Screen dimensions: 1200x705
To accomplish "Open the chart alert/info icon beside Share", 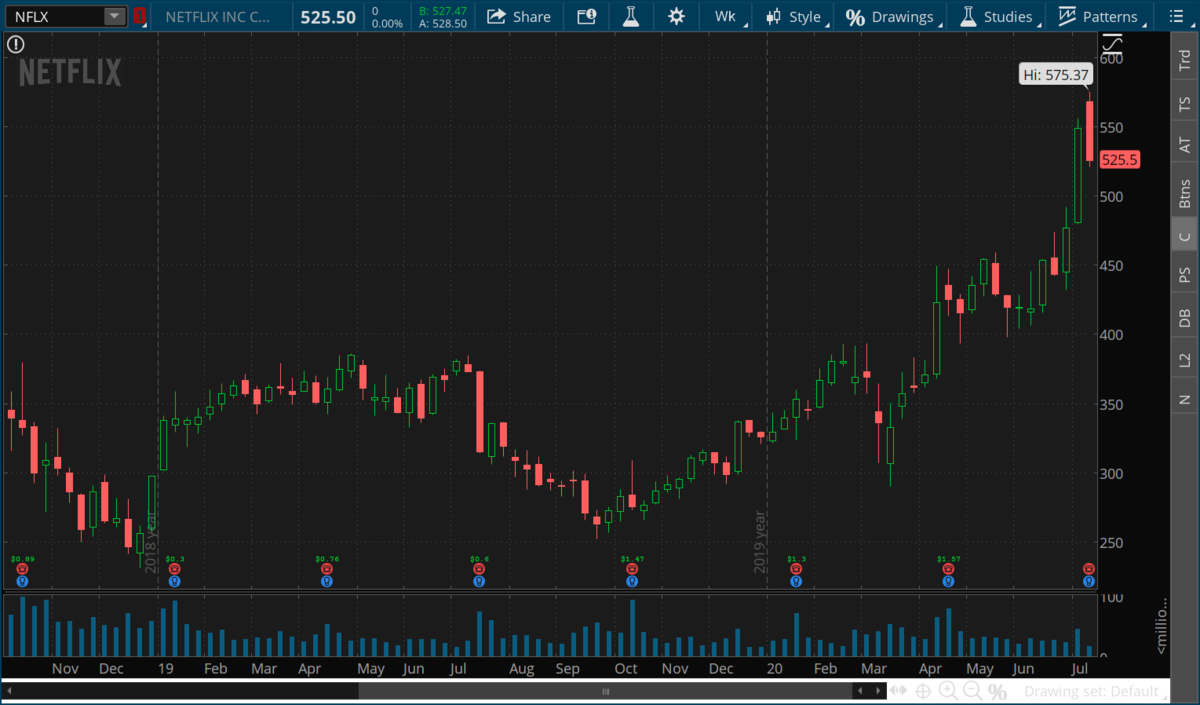I will 587,16.
